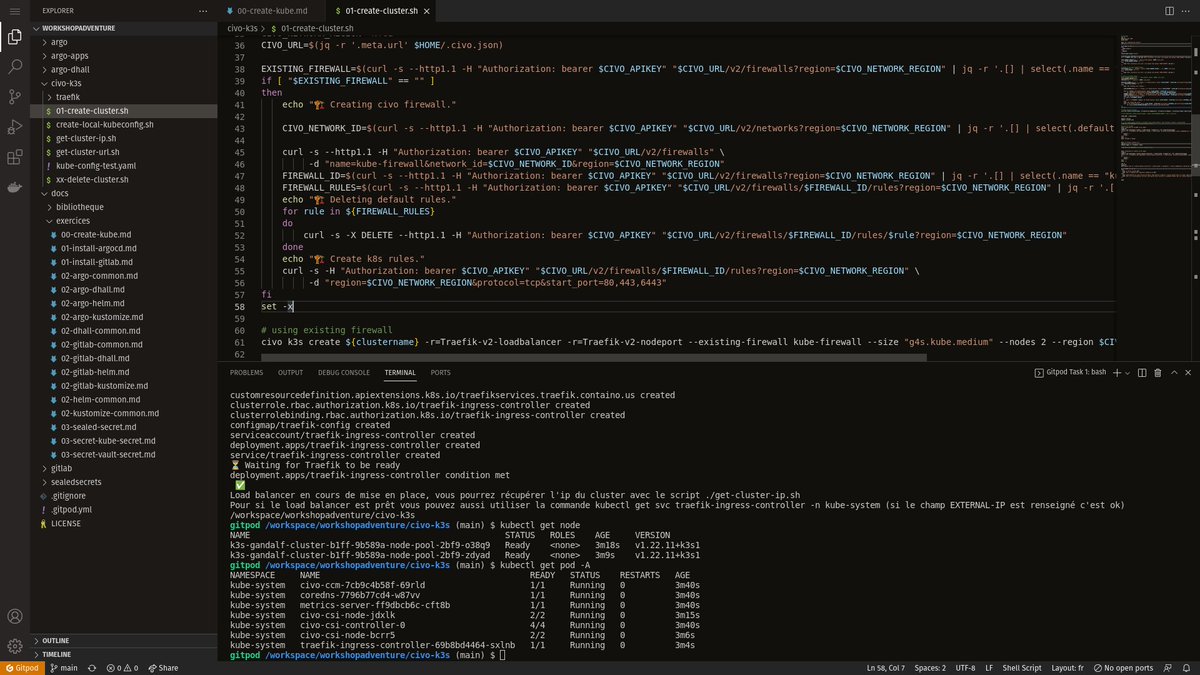Switch to the PORTS panel tab
Image resolution: width=1200 pixels, height=675 pixels.
440,372
